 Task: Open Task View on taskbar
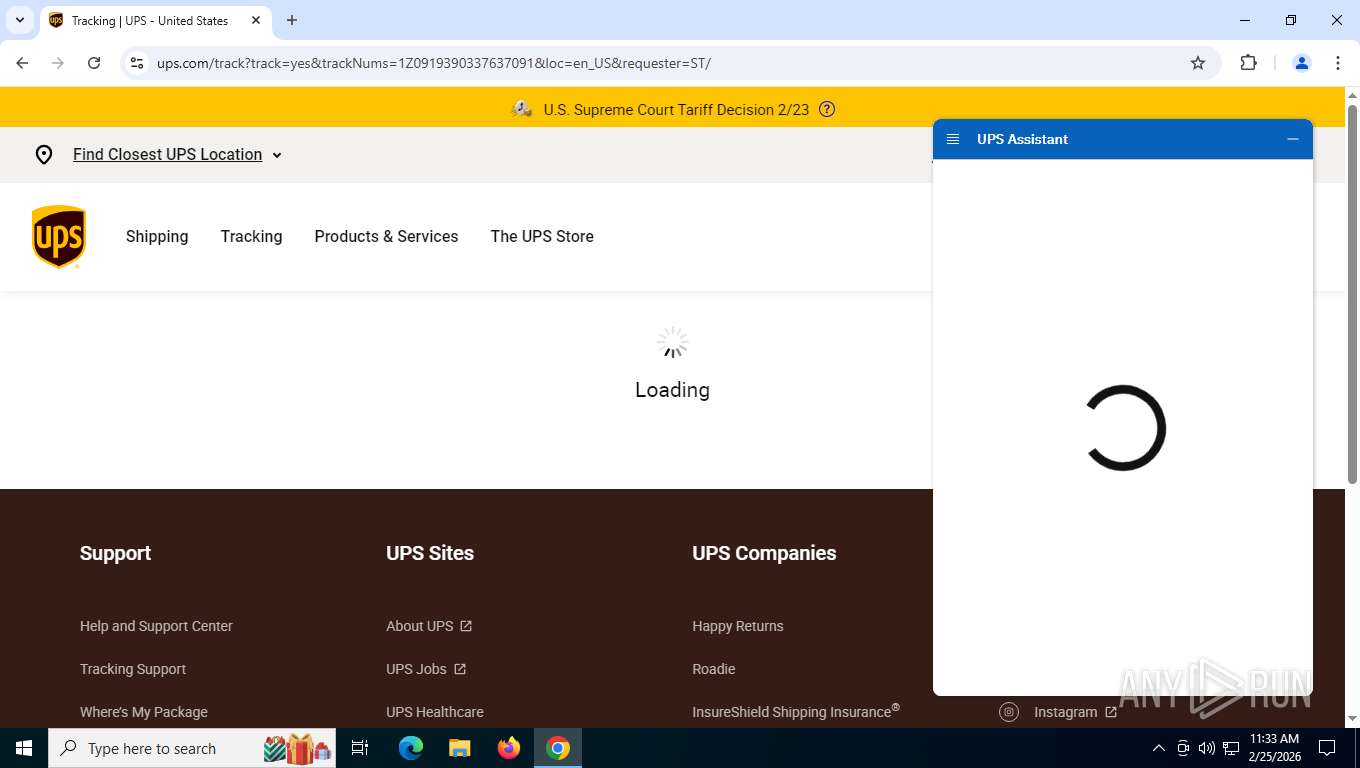click(x=360, y=748)
